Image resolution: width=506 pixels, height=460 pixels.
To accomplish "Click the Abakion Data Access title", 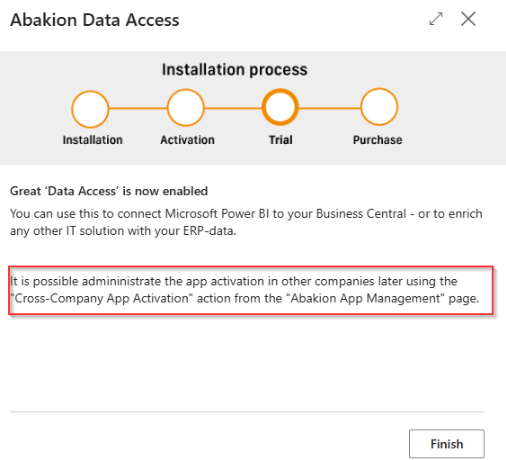I will coord(95,20).
